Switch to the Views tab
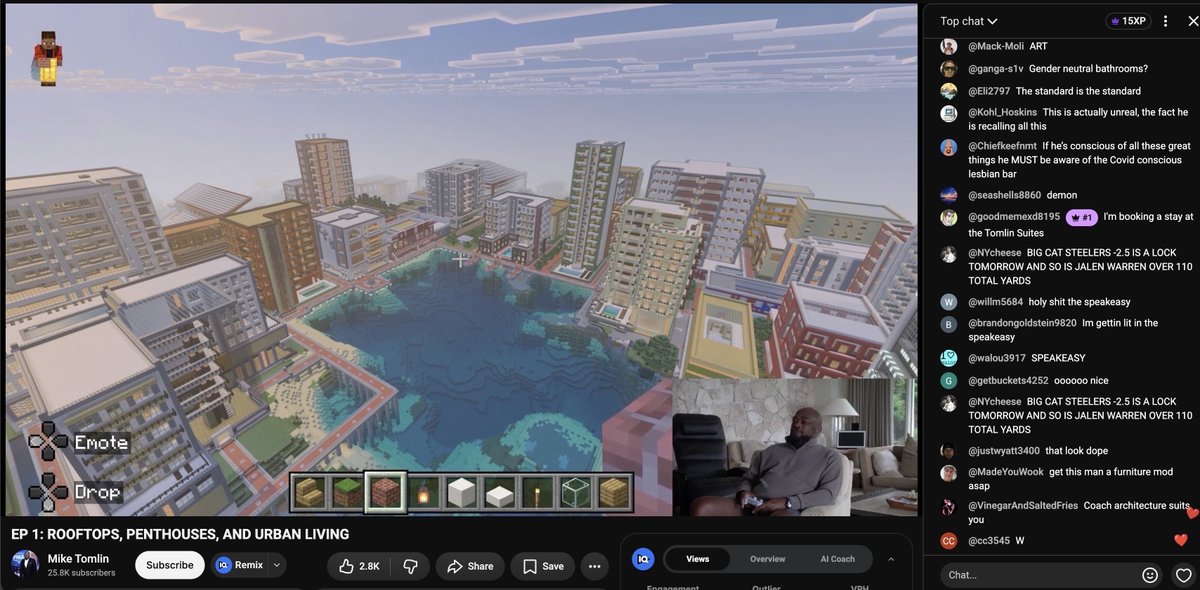This screenshot has height=590, width=1200. click(x=698, y=559)
